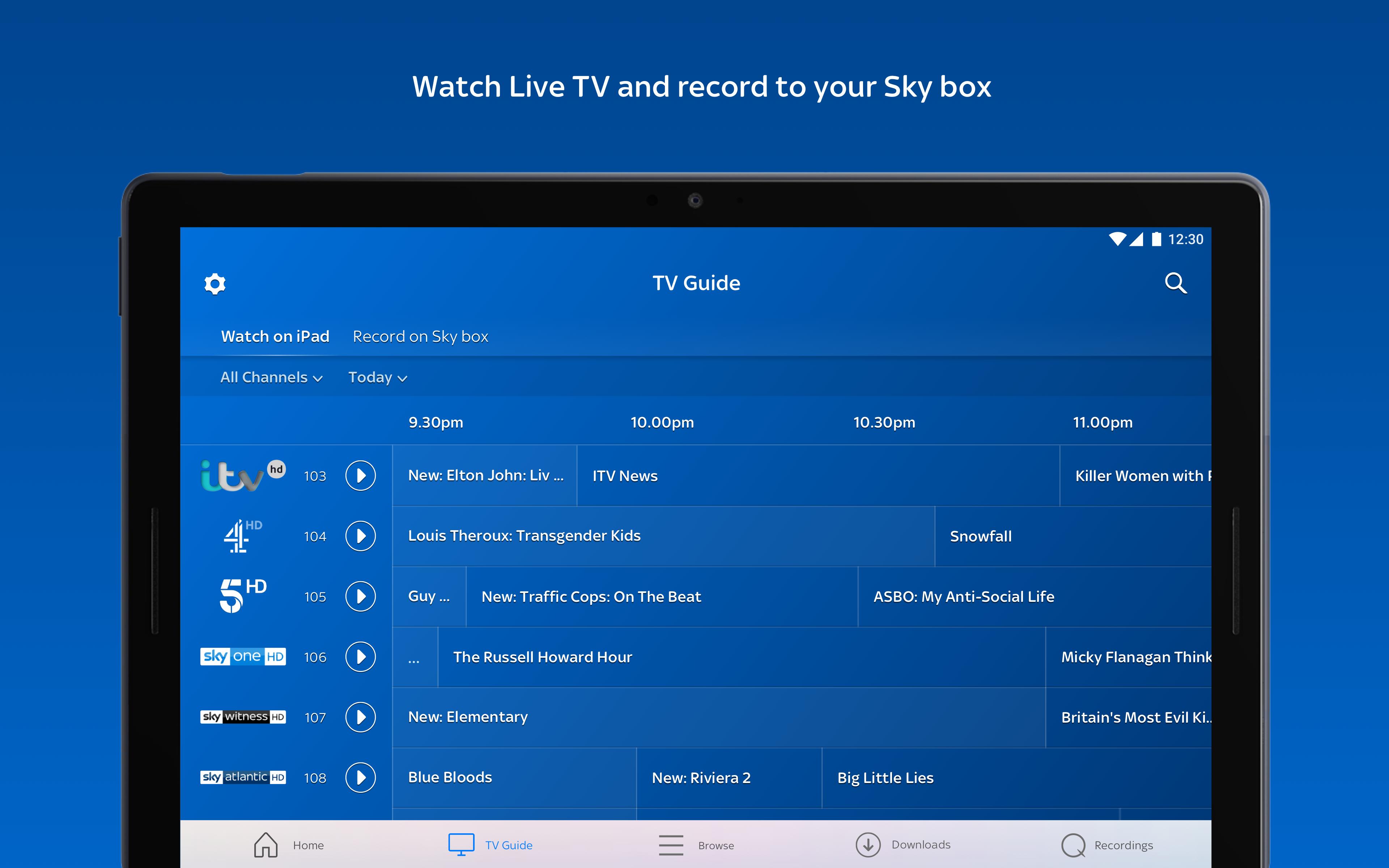Open the Guy ... programme on channel 105
This screenshot has width=1389, height=868.
[429, 596]
